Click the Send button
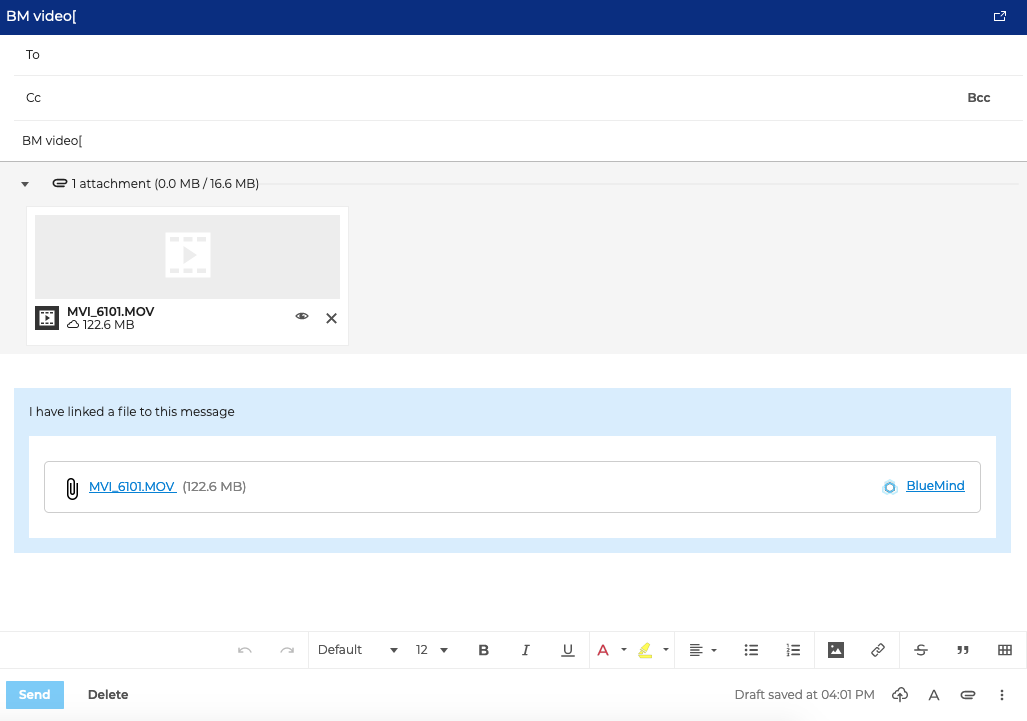 pos(35,695)
